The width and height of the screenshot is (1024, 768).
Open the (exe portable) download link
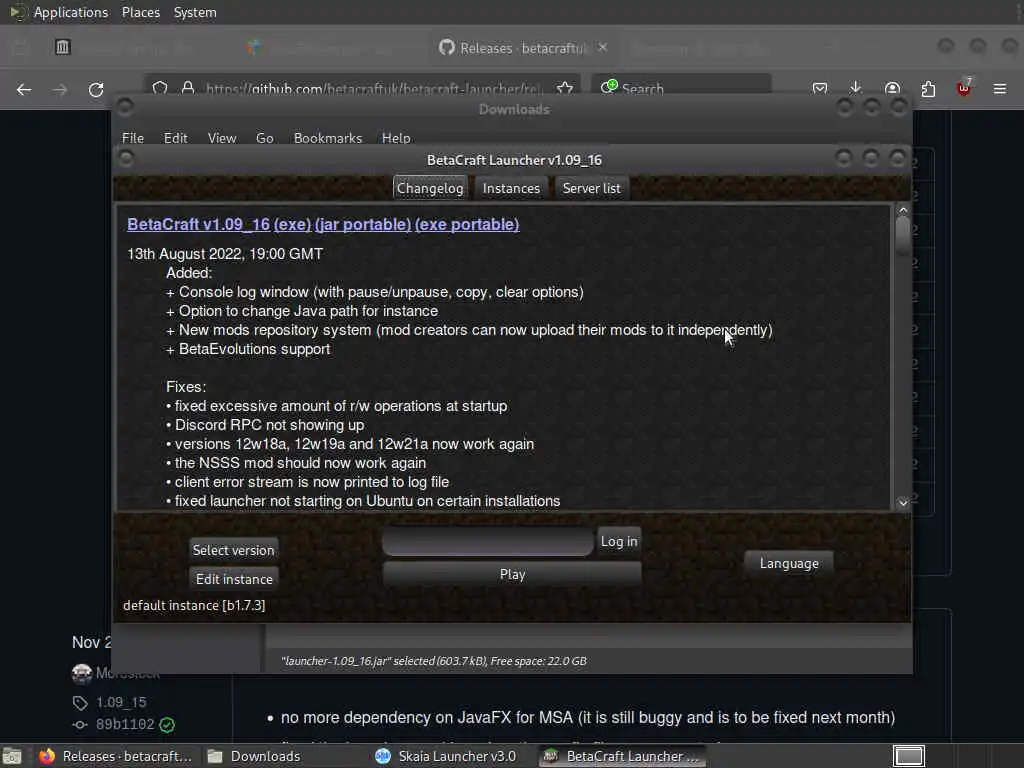(x=467, y=224)
